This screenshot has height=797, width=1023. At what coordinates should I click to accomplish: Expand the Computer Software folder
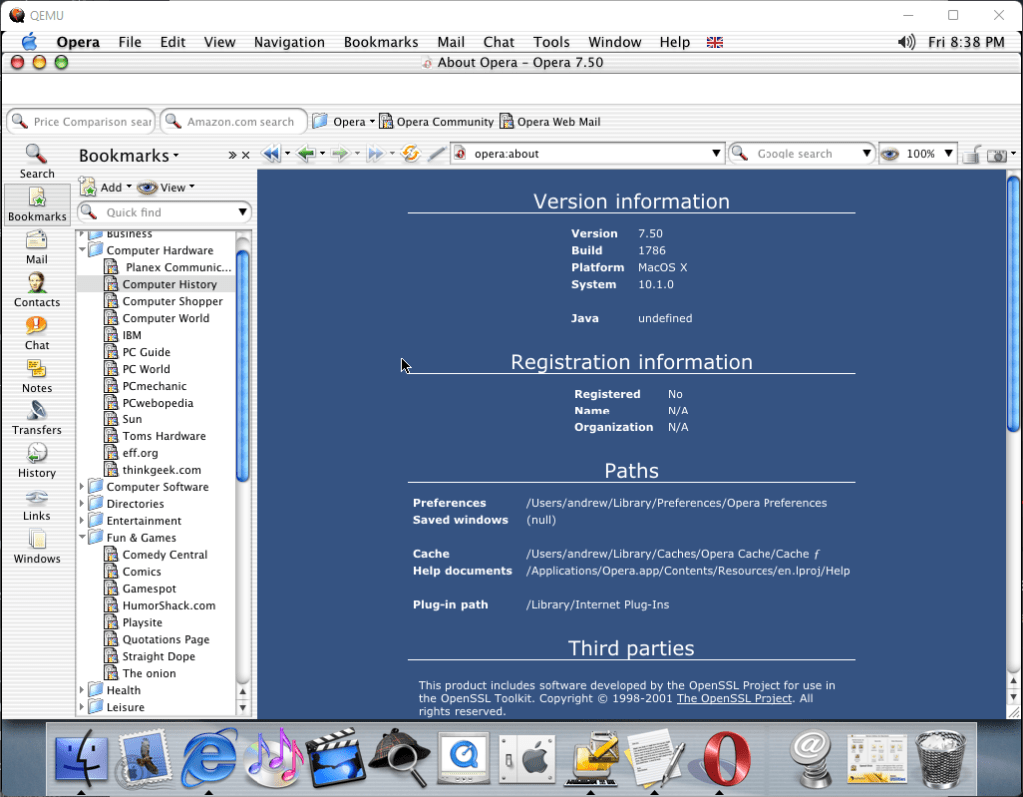tap(83, 487)
